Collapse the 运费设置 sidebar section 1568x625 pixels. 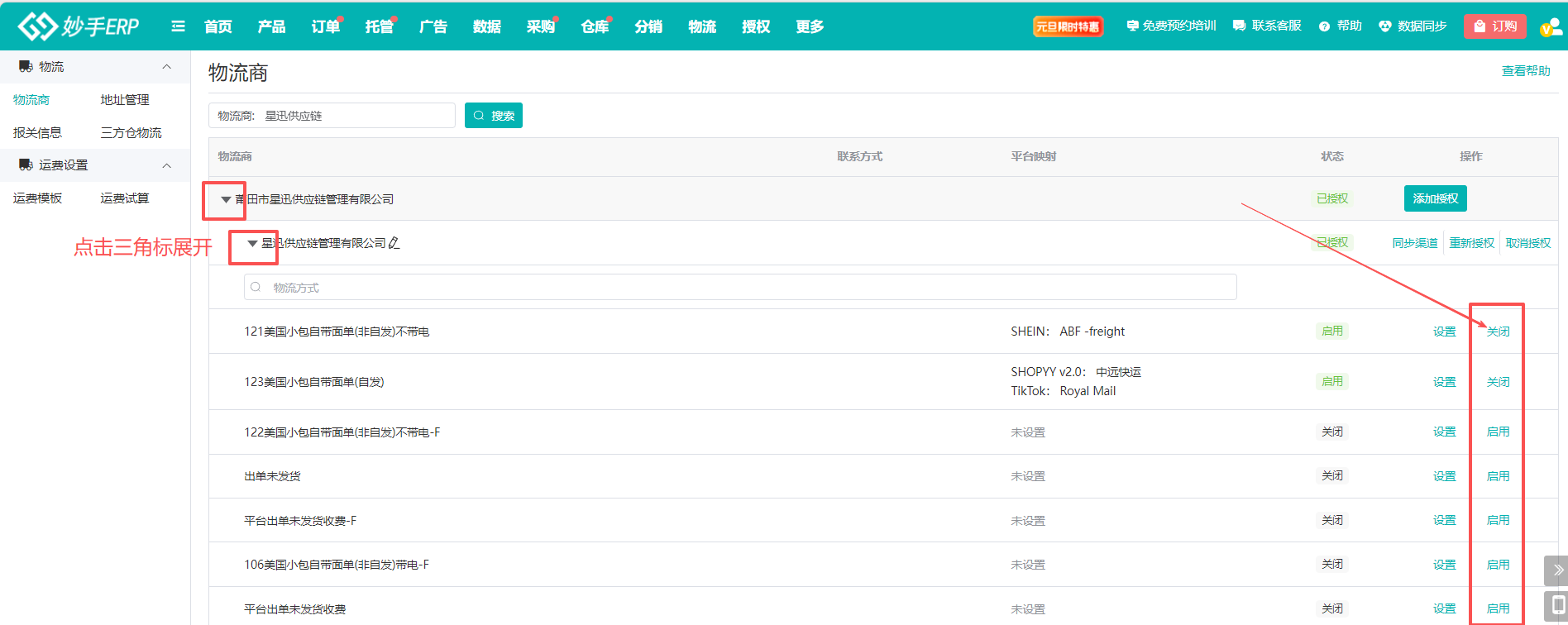(x=166, y=165)
